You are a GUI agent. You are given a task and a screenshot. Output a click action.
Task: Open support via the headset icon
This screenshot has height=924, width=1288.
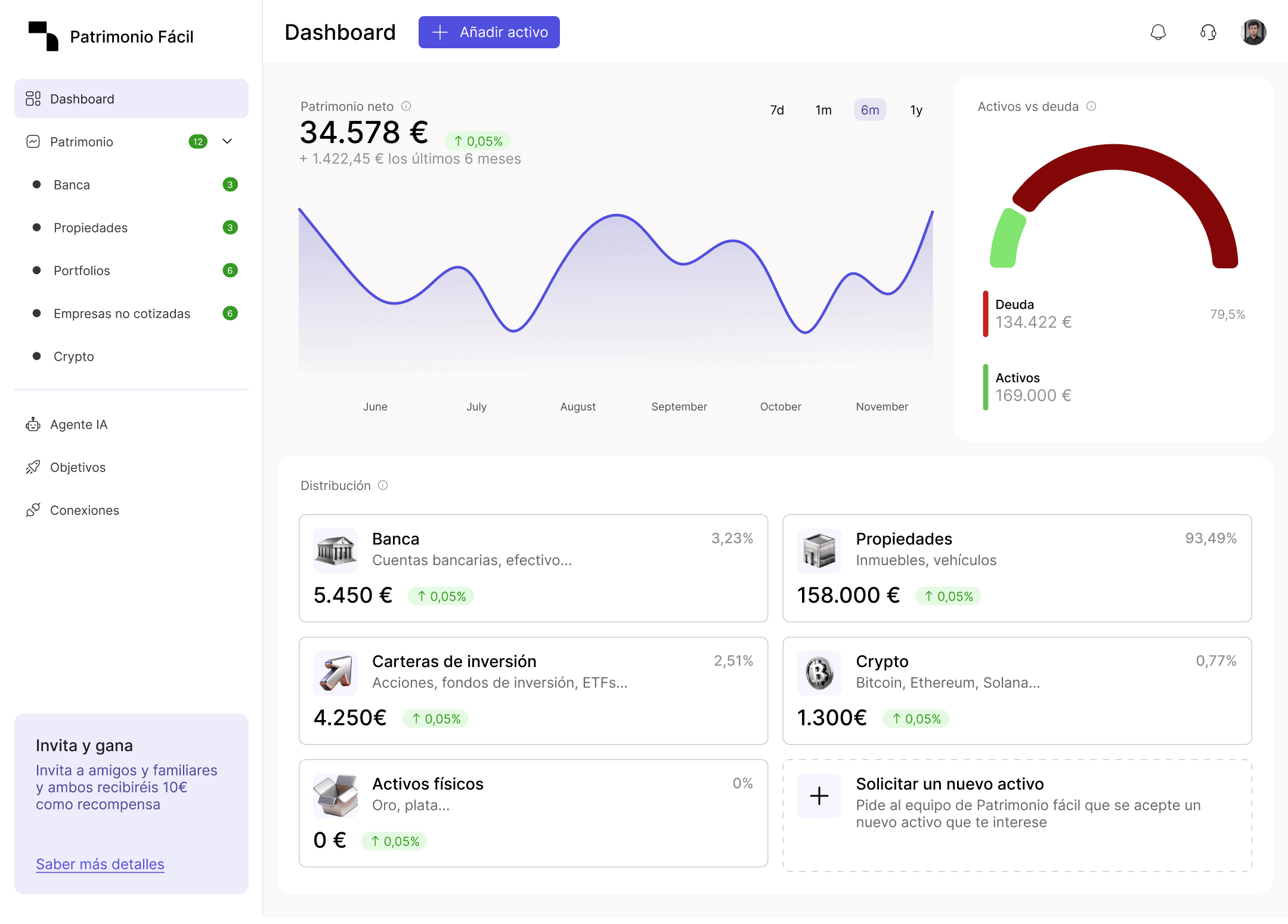pos(1208,32)
